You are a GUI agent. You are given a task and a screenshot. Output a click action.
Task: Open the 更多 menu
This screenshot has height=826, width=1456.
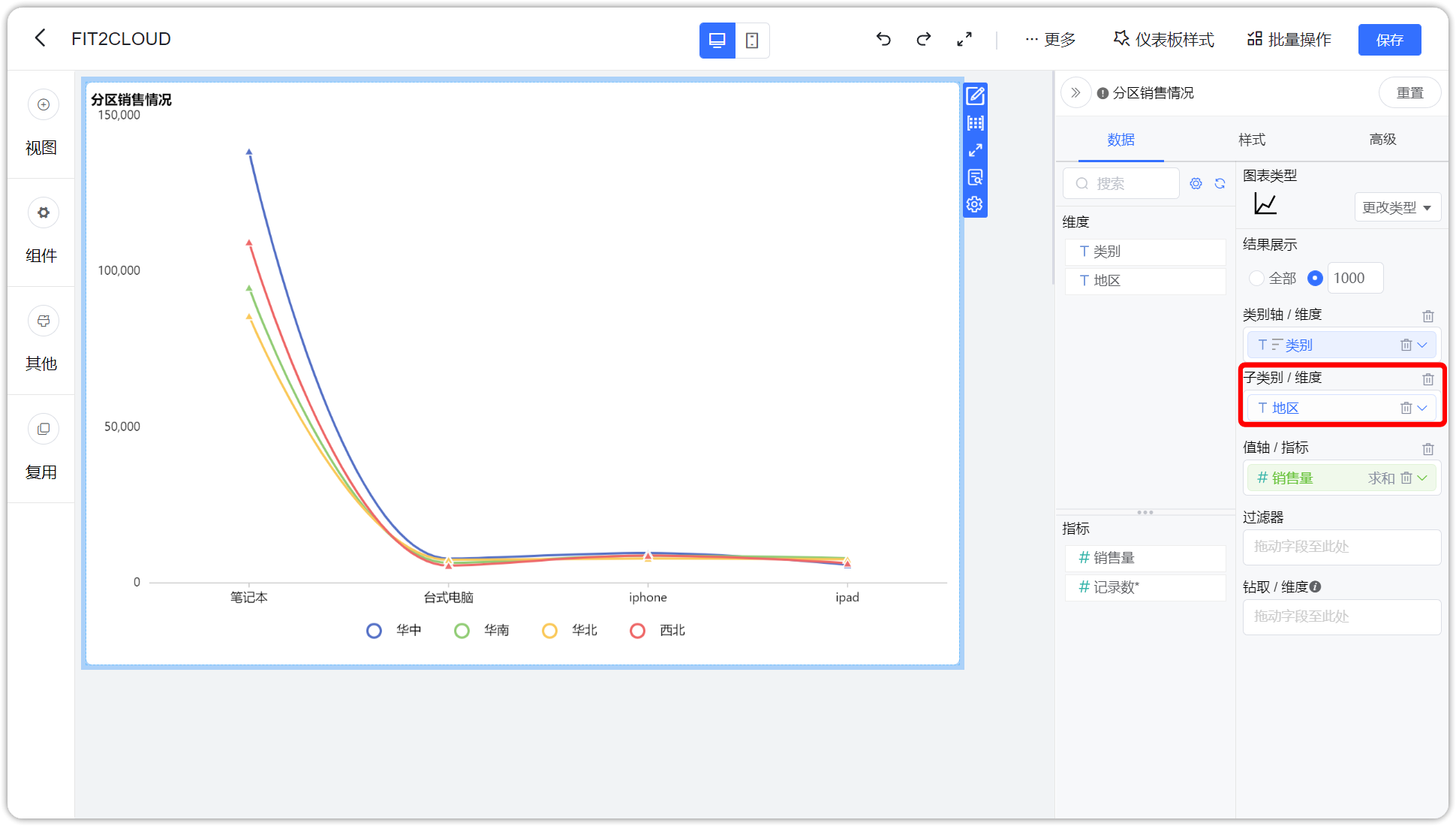[1050, 40]
